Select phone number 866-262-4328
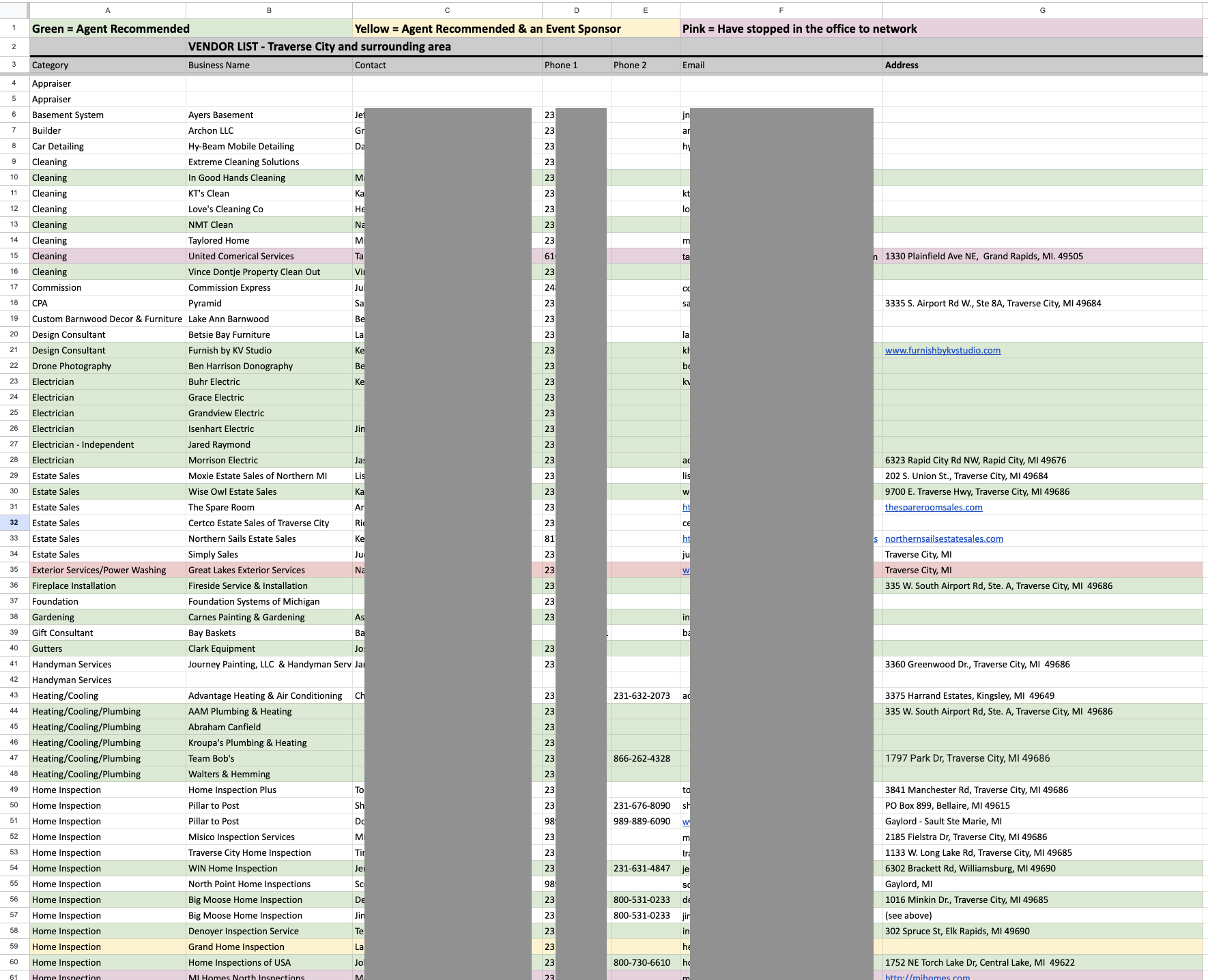Image resolution: width=1208 pixels, height=980 pixels. (646, 758)
